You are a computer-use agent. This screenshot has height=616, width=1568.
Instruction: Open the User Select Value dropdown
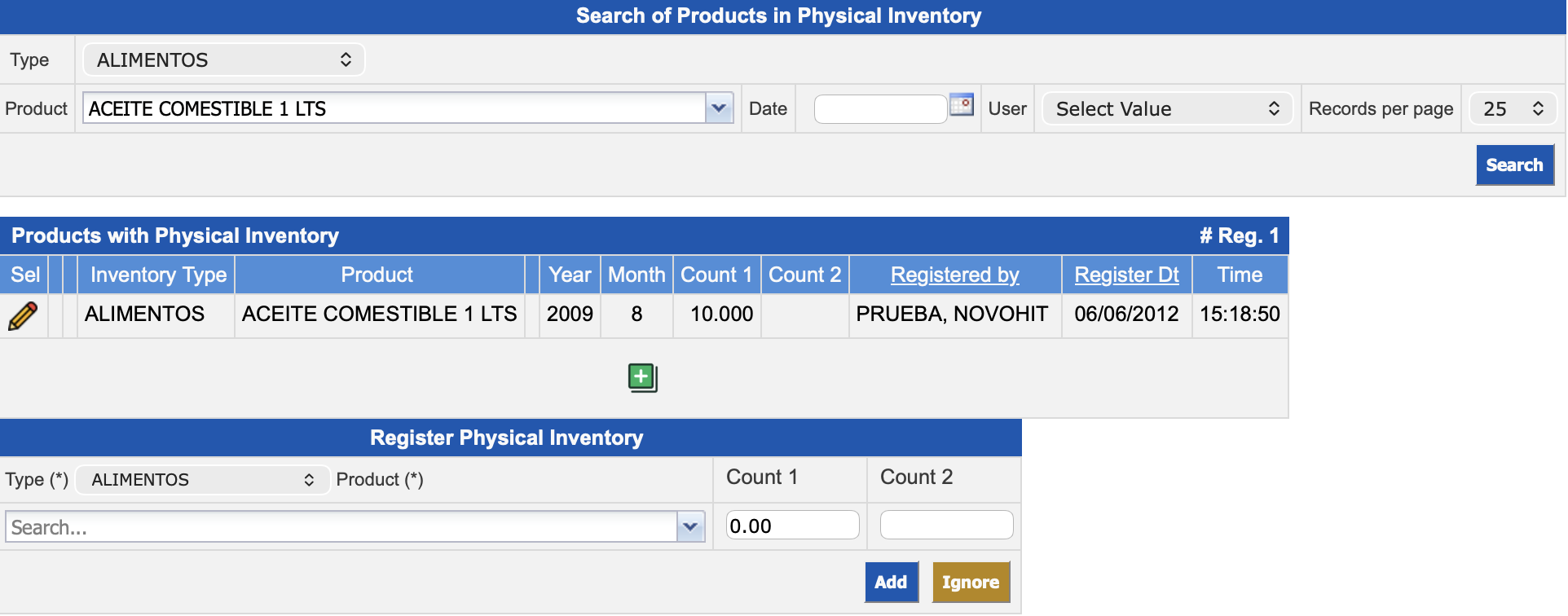(1166, 109)
